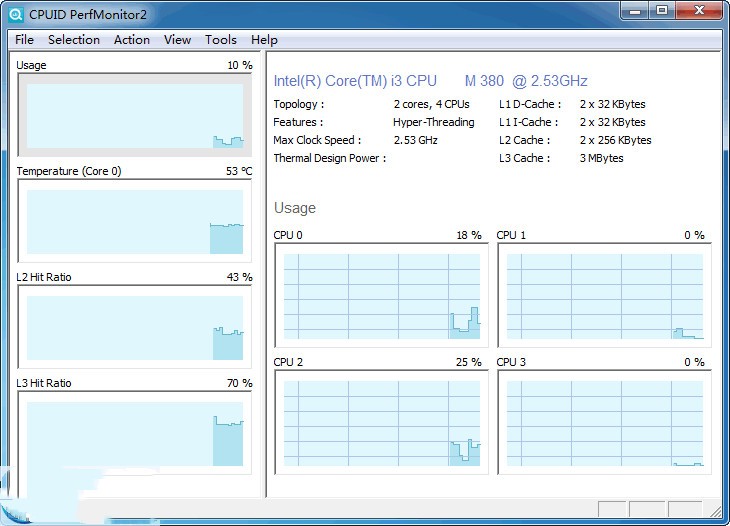The image size is (730, 526).
Task: Click the "18 %" CPU 0 value
Action: coord(469,236)
